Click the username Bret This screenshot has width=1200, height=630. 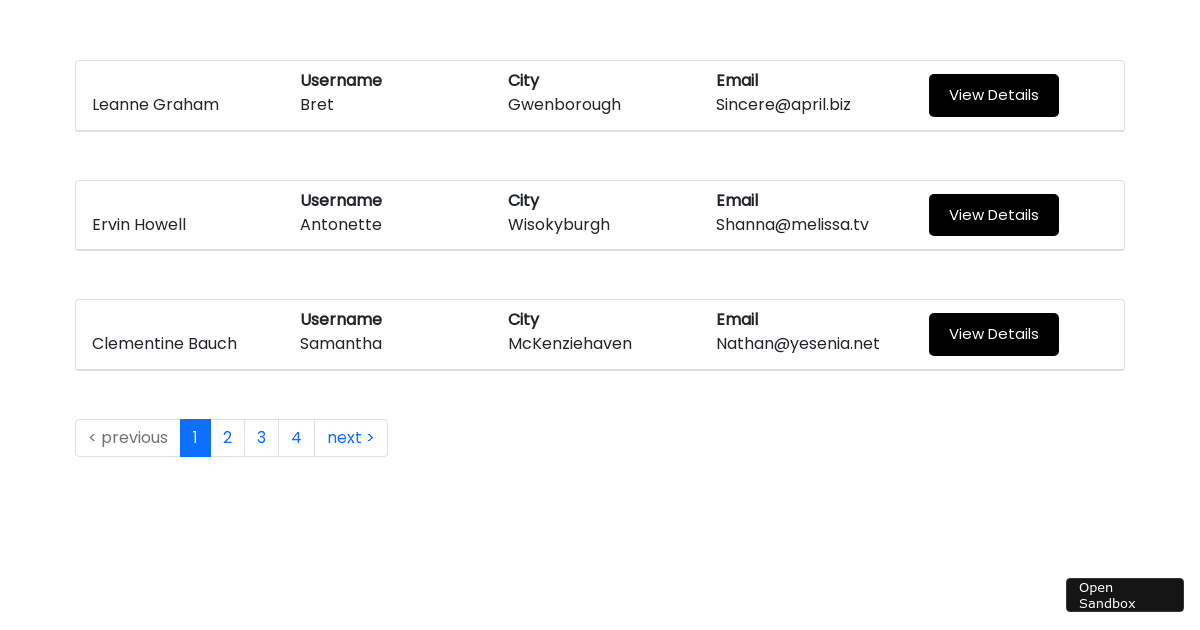[317, 105]
